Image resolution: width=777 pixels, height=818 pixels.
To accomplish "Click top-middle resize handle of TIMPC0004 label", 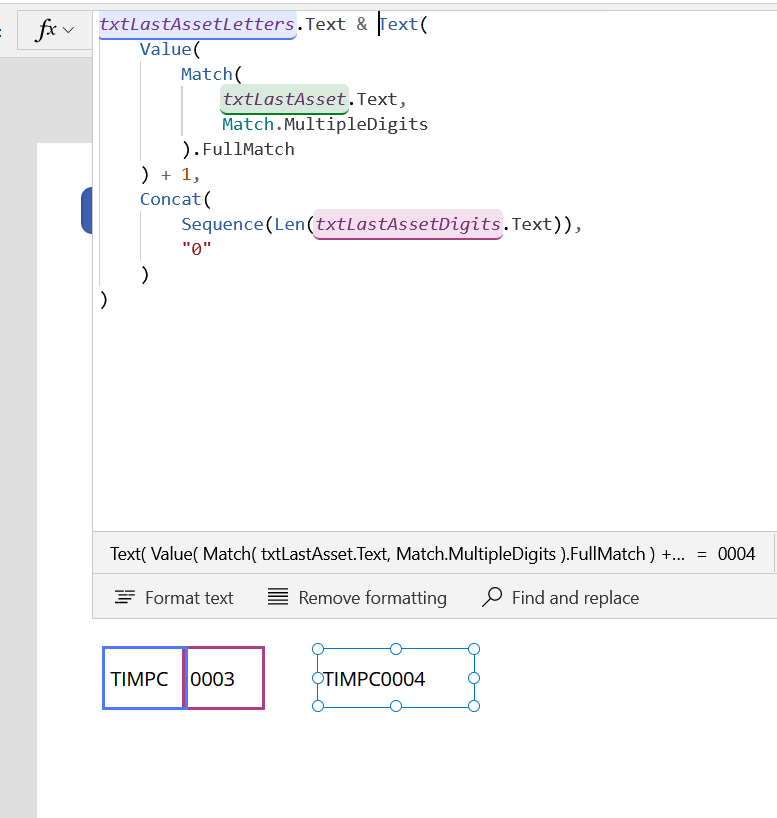I will [396, 649].
